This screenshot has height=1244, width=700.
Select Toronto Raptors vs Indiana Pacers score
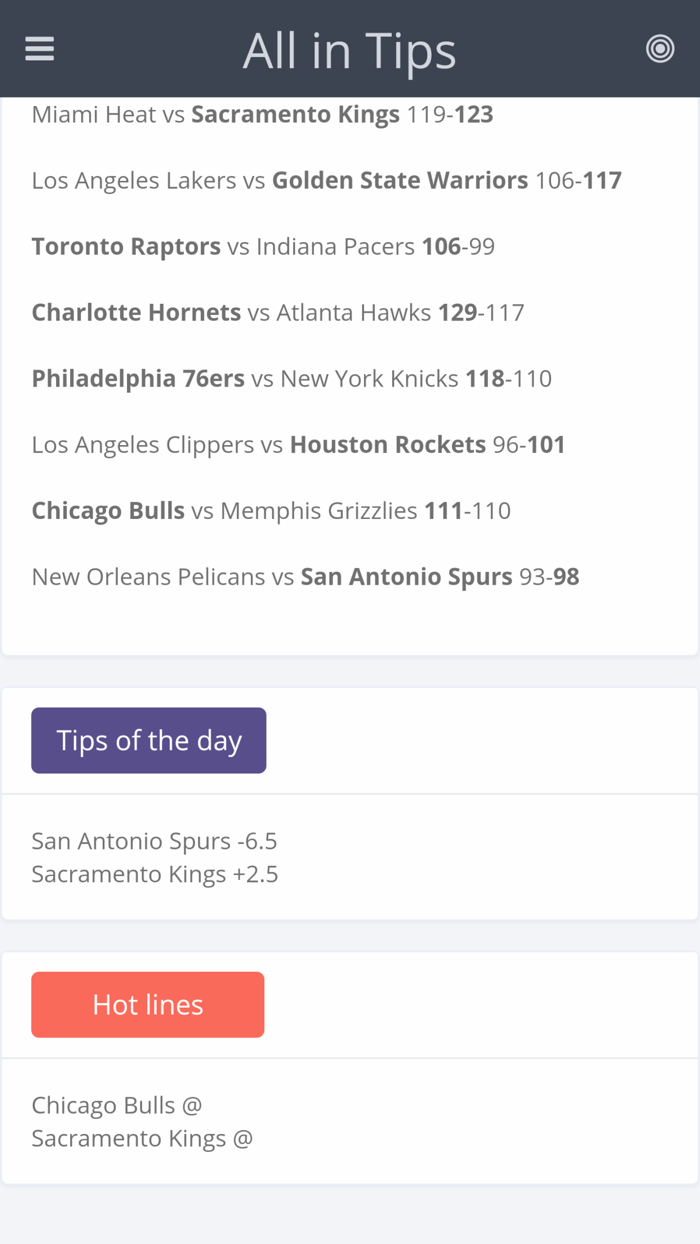[x=263, y=246]
